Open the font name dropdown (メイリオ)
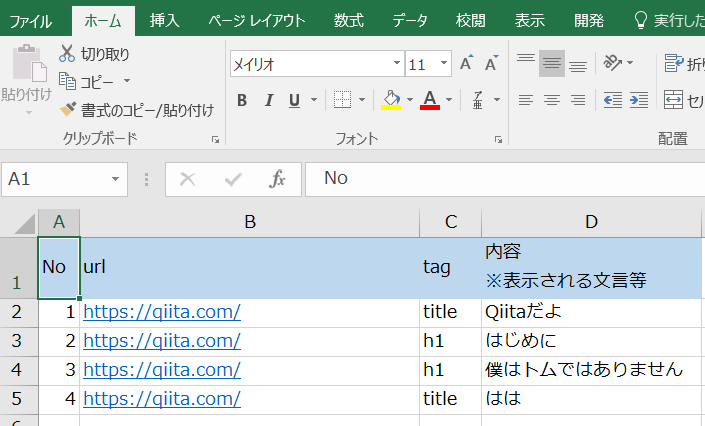The width and height of the screenshot is (705, 426). [397, 63]
